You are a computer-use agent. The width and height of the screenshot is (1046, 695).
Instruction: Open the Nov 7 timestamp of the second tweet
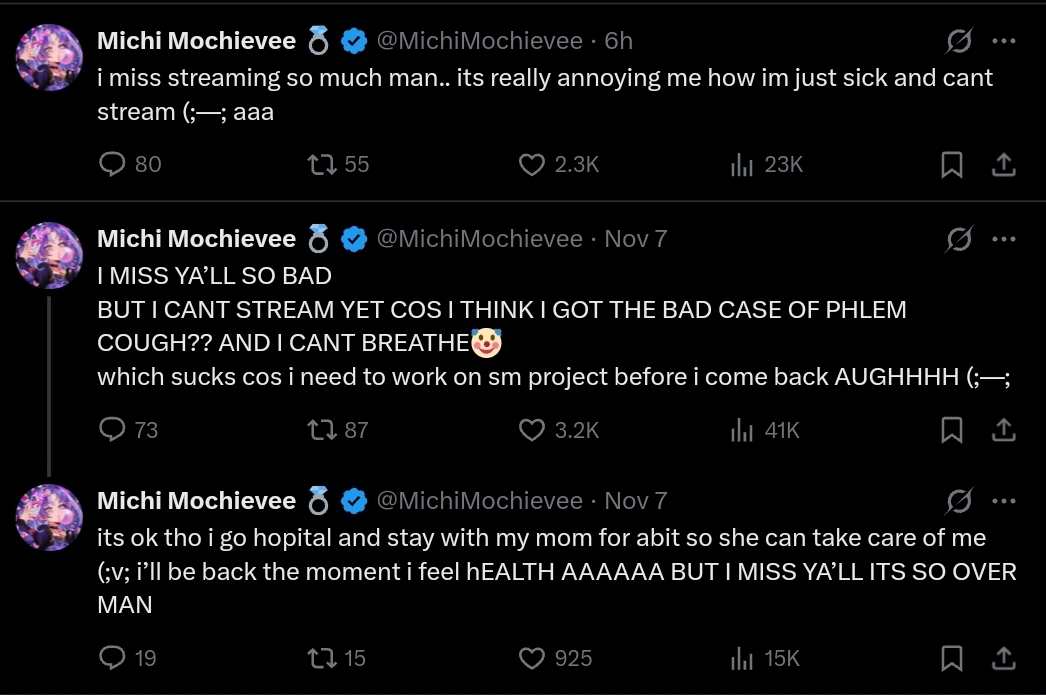635,239
